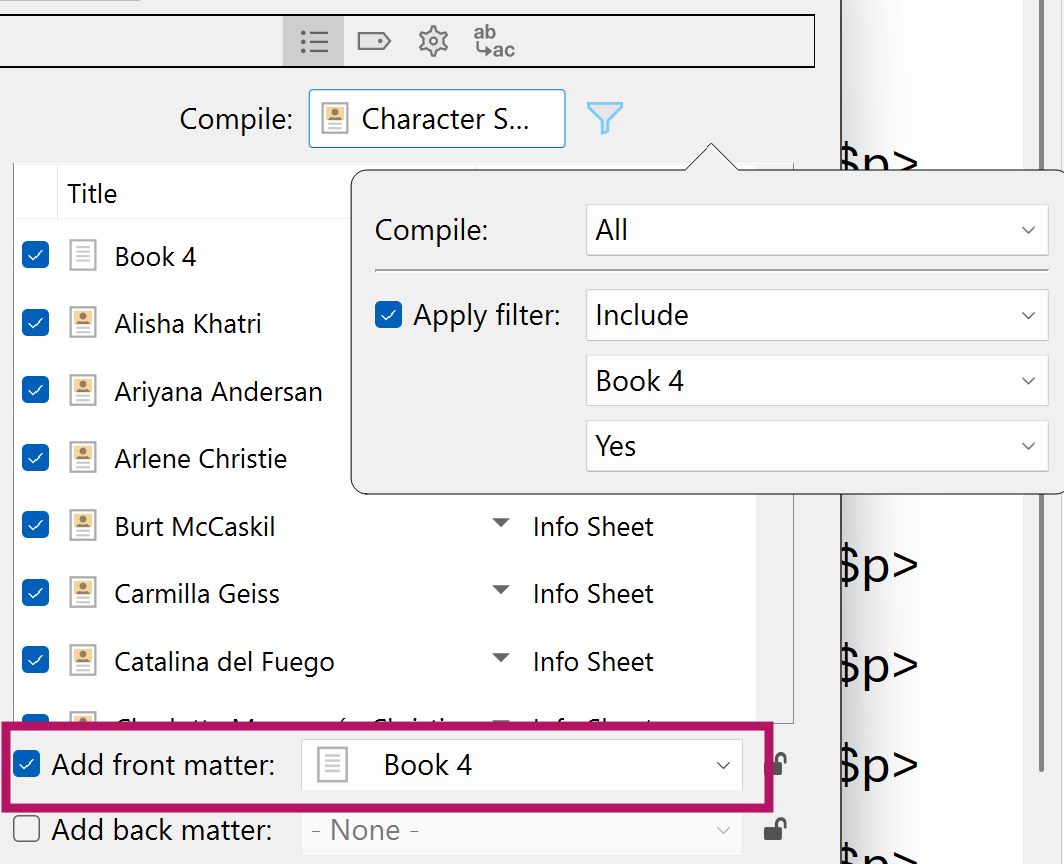
Task: Toggle the Add front matter checkbox
Action: [26, 764]
